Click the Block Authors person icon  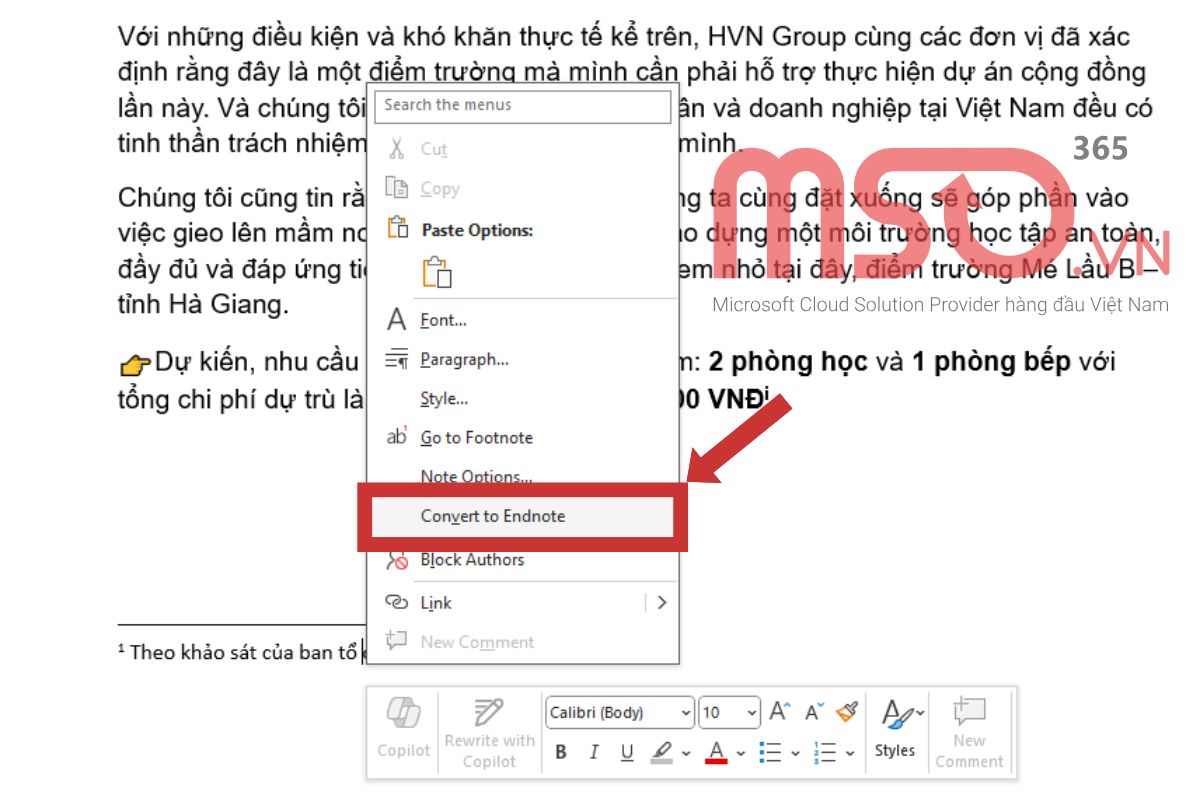click(397, 560)
